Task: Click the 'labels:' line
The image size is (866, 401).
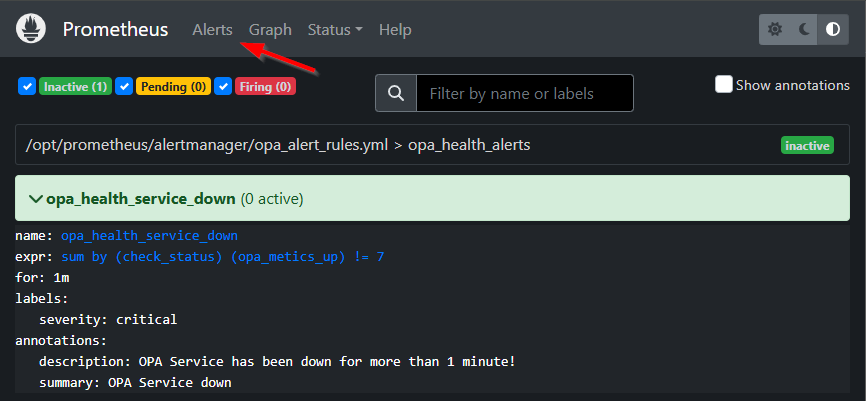Action: pyautogui.click(x=41, y=299)
